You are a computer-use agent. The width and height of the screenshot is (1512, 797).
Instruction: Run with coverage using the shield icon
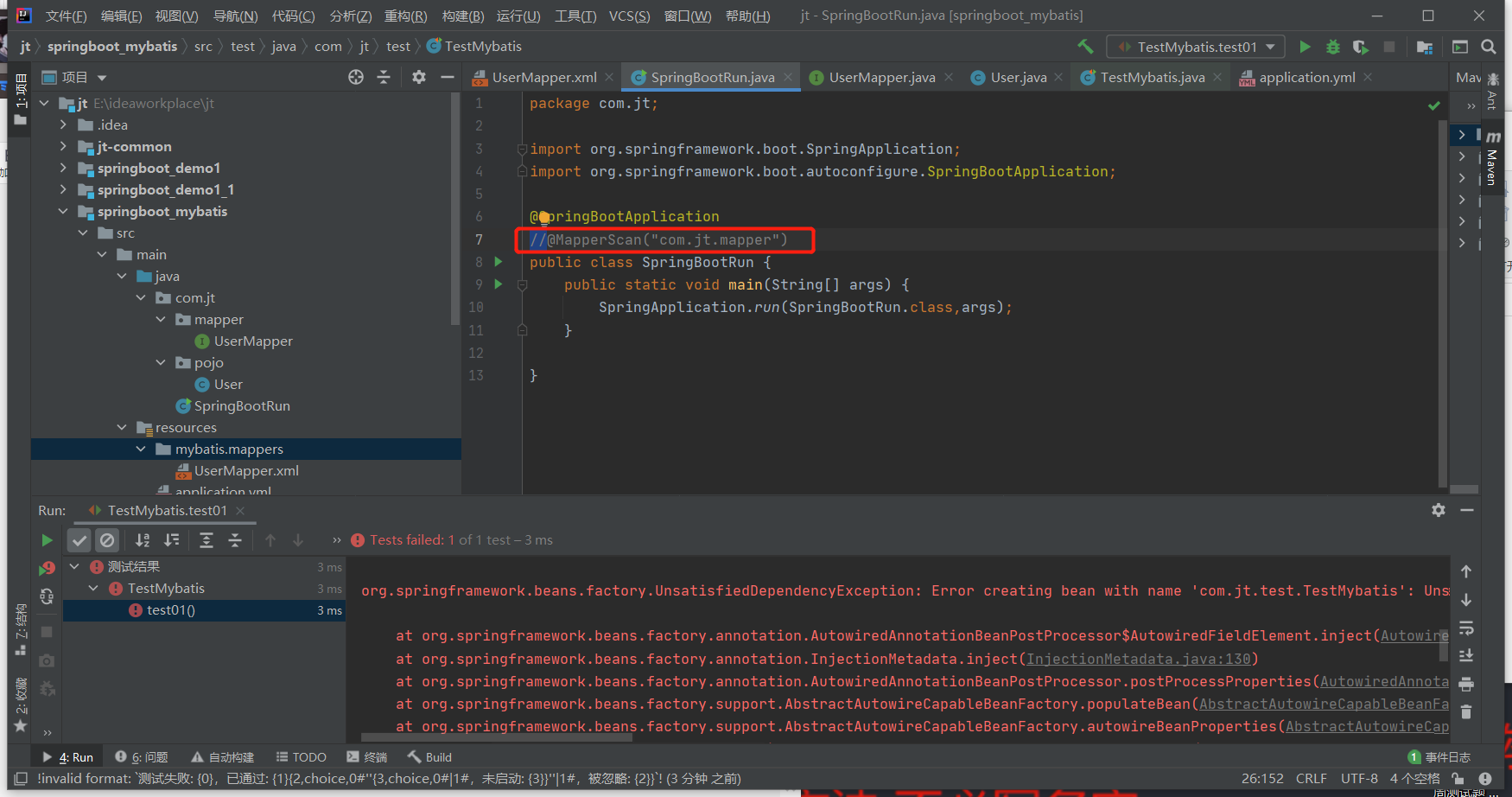click(1361, 47)
